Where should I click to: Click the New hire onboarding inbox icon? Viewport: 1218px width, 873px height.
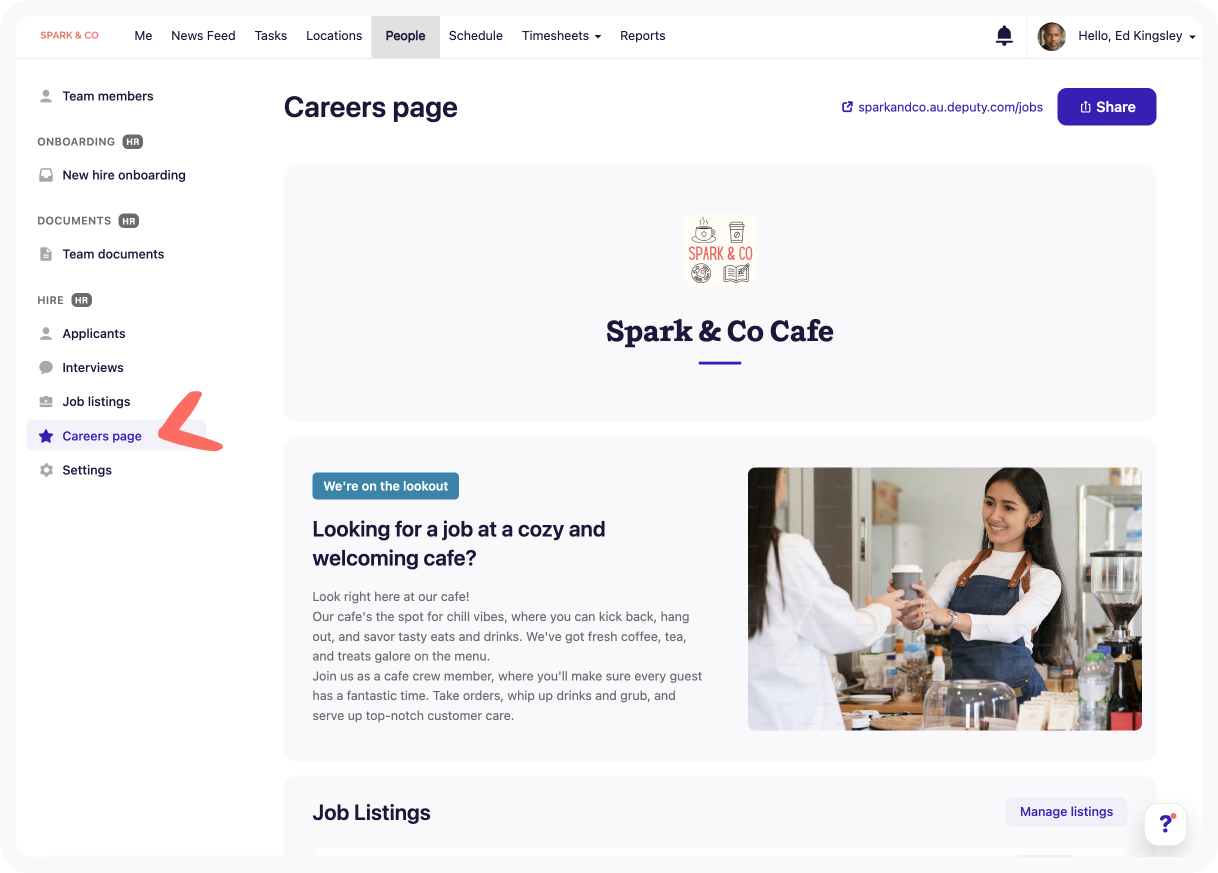[46, 175]
